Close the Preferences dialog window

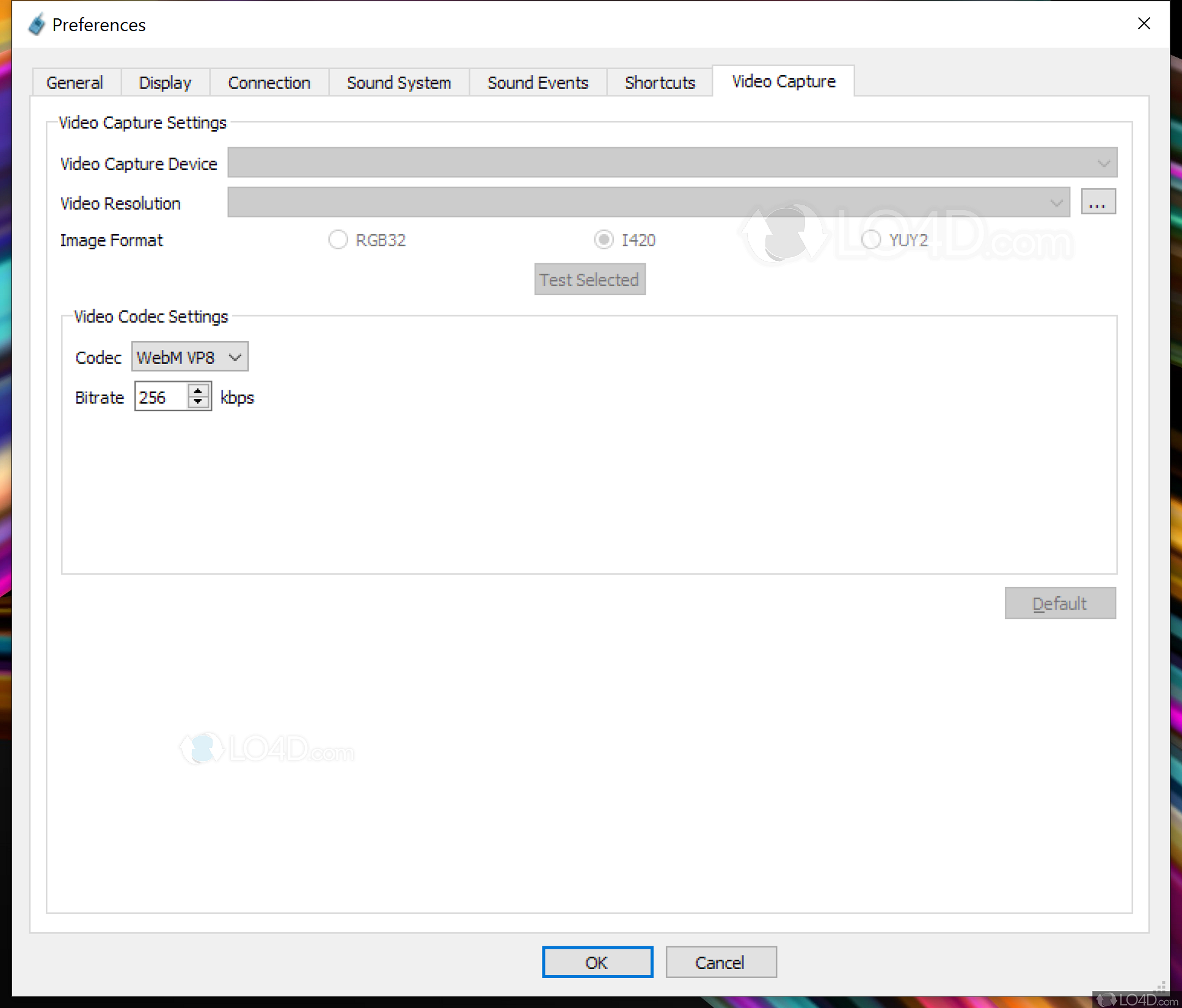(x=1144, y=24)
